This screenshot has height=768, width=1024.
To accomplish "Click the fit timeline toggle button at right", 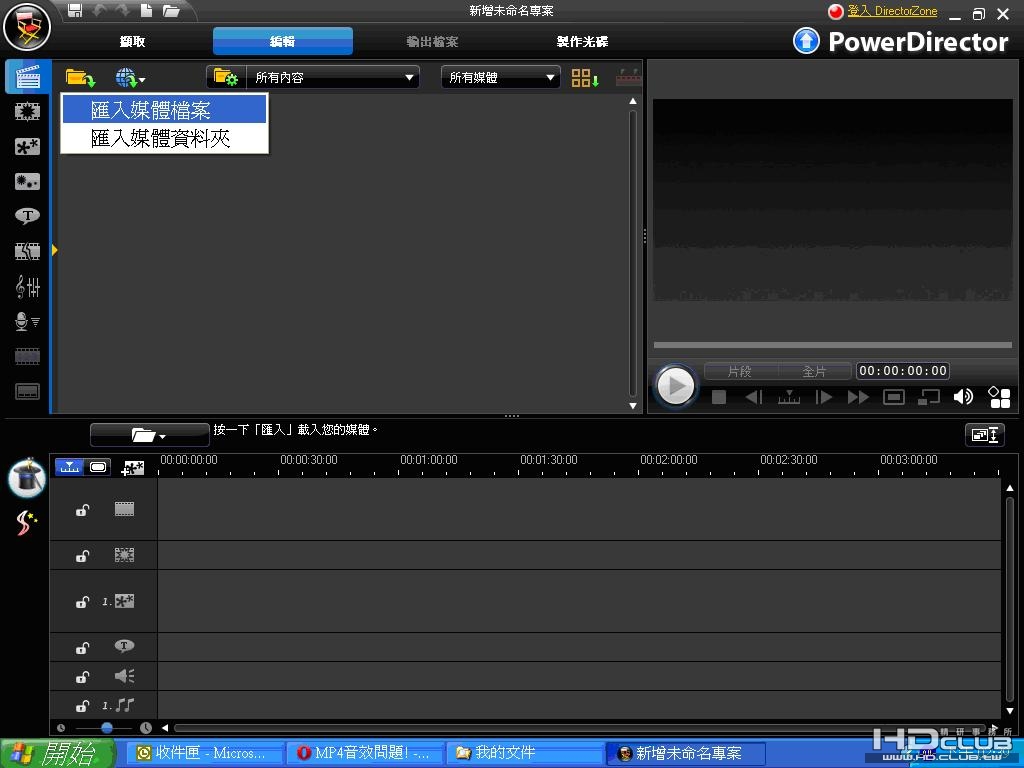I will pyautogui.click(x=985, y=435).
